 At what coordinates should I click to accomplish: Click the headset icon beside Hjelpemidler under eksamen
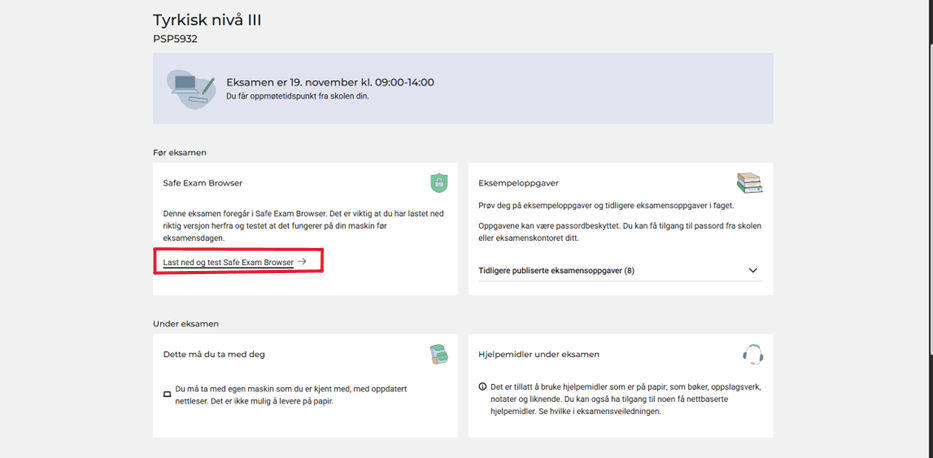pos(753,354)
